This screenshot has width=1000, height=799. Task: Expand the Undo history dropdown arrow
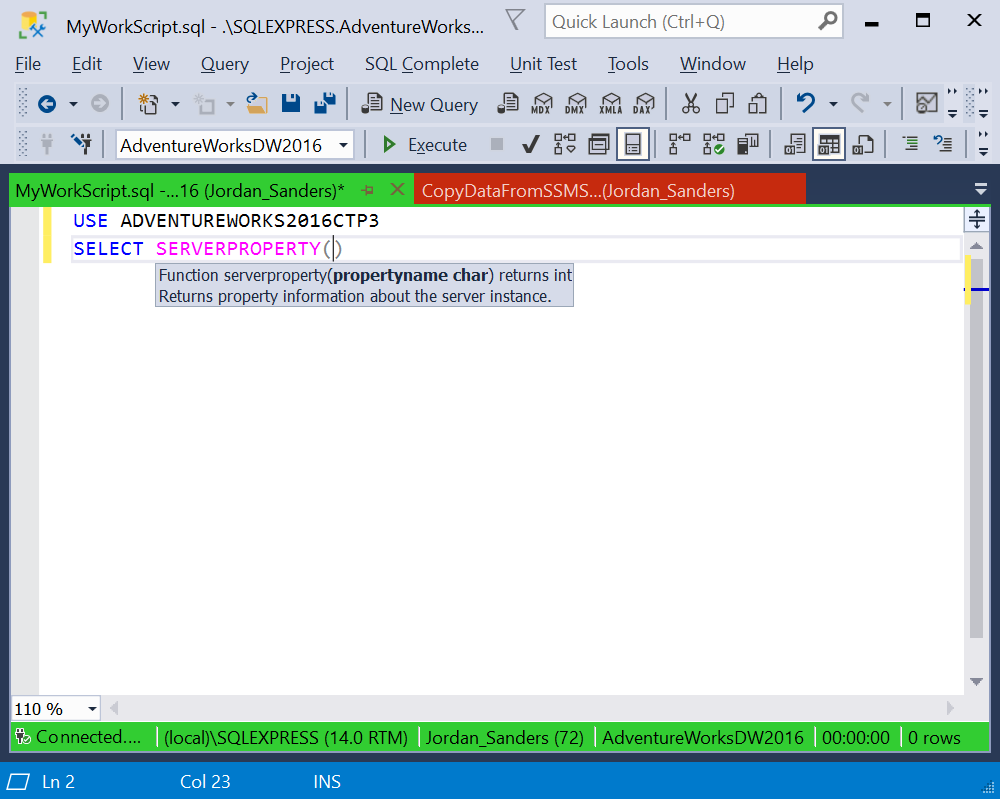833,104
